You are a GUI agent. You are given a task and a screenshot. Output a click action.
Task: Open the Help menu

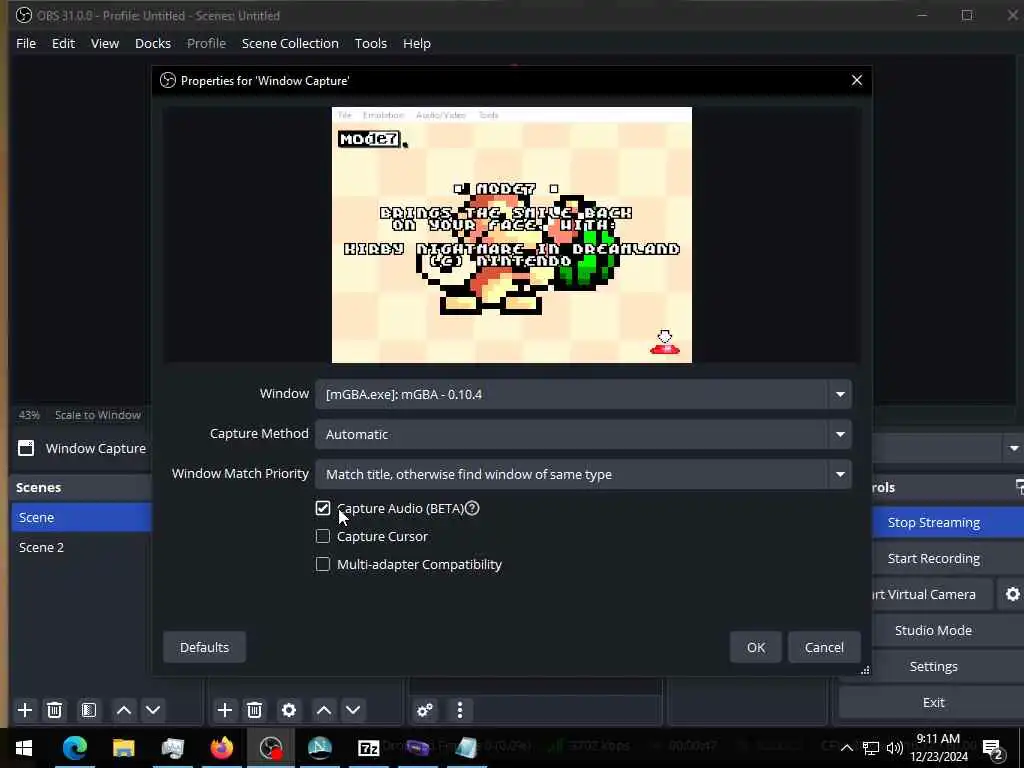[417, 43]
